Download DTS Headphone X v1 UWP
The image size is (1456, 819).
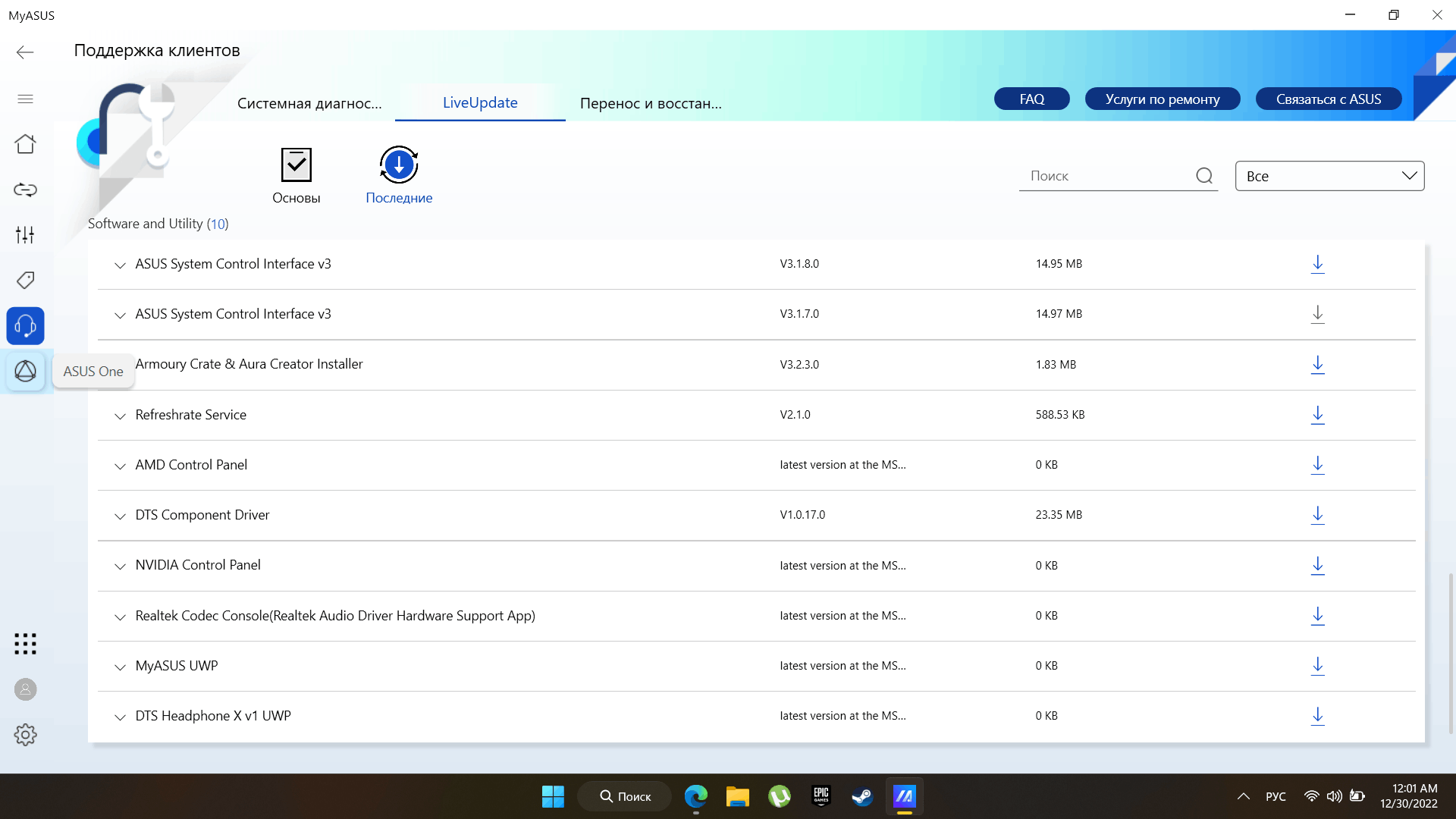[x=1318, y=716]
